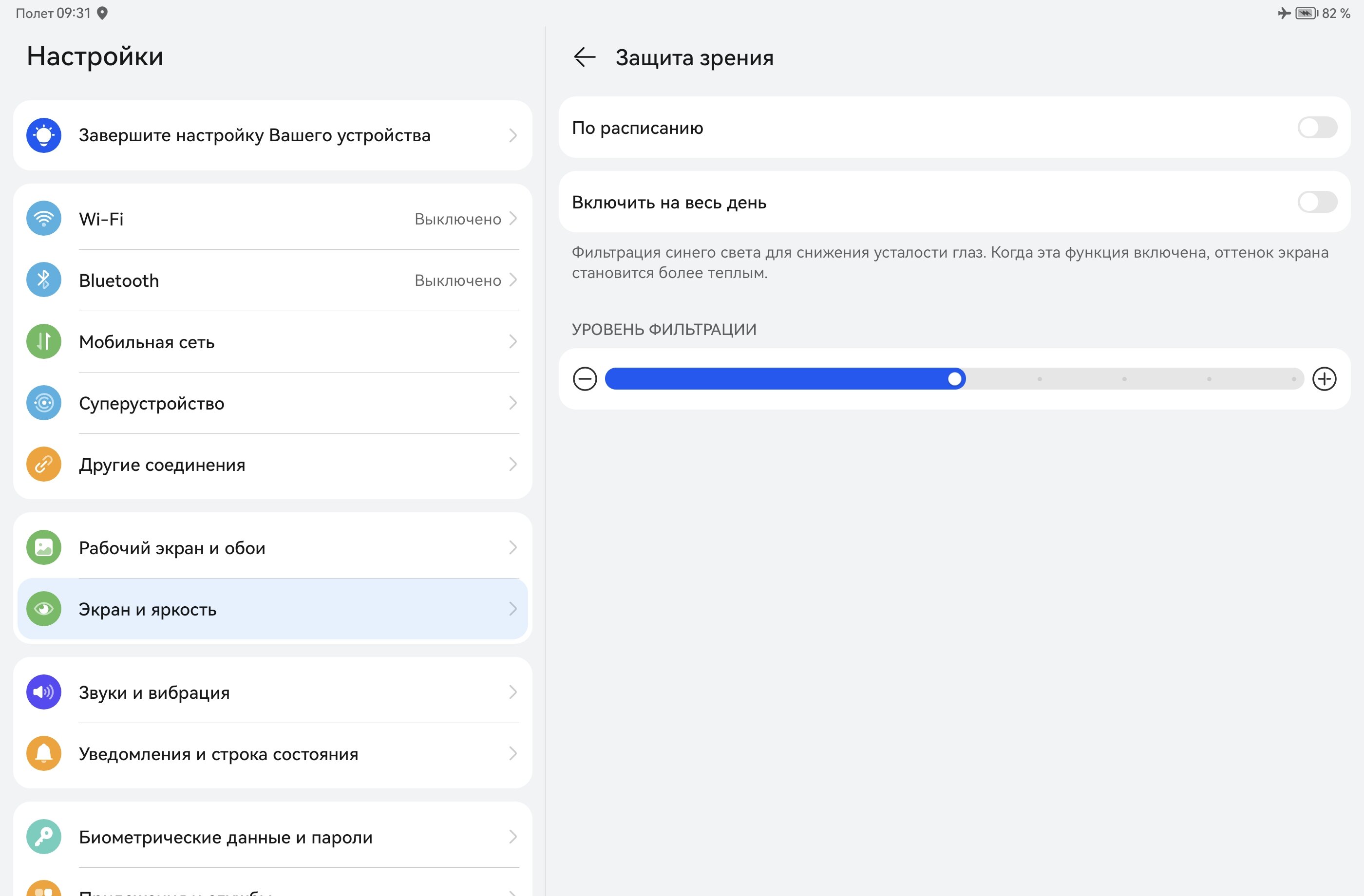Open Биометрические данные и пароли
Screen dimensions: 1364x896
click(273, 837)
